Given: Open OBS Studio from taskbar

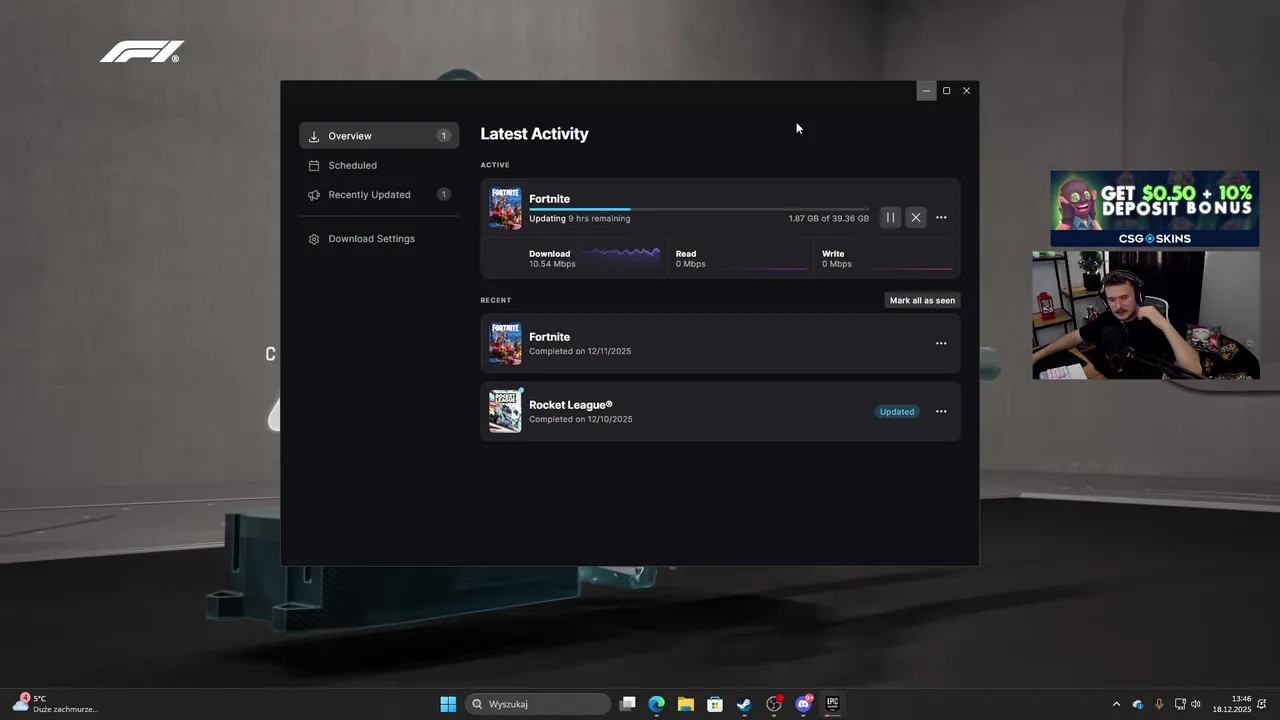Looking at the screenshot, I should [774, 704].
